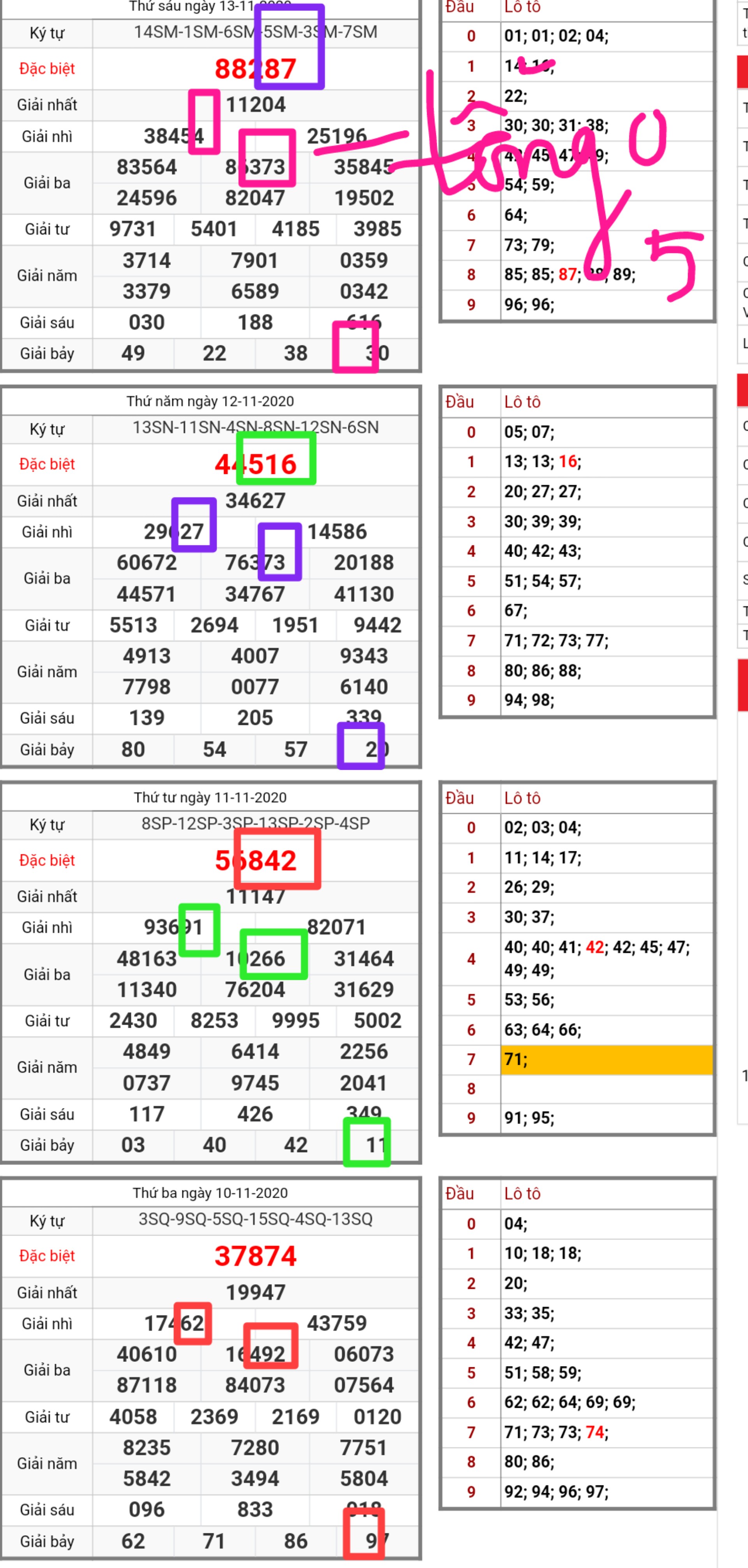This screenshot has height=1568, width=748.
Task: Click the second prize number 43759
Action: click(x=337, y=1323)
